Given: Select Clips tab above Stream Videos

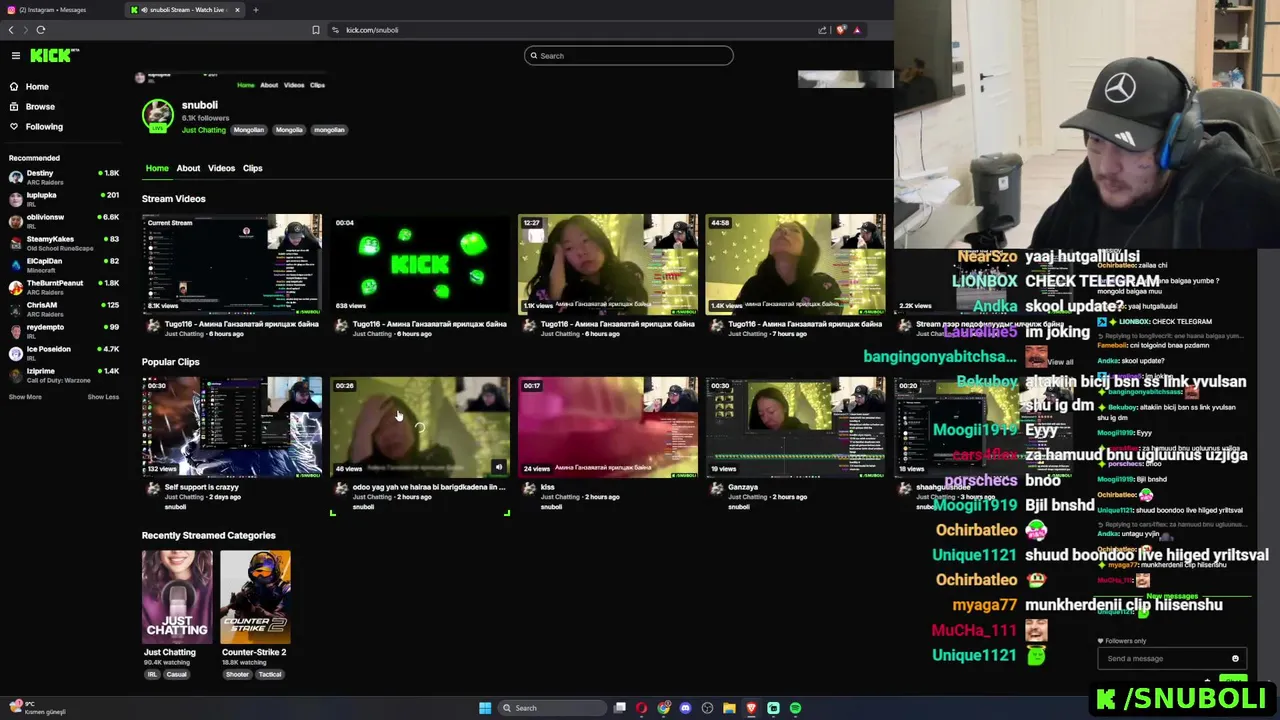Looking at the screenshot, I should (252, 168).
